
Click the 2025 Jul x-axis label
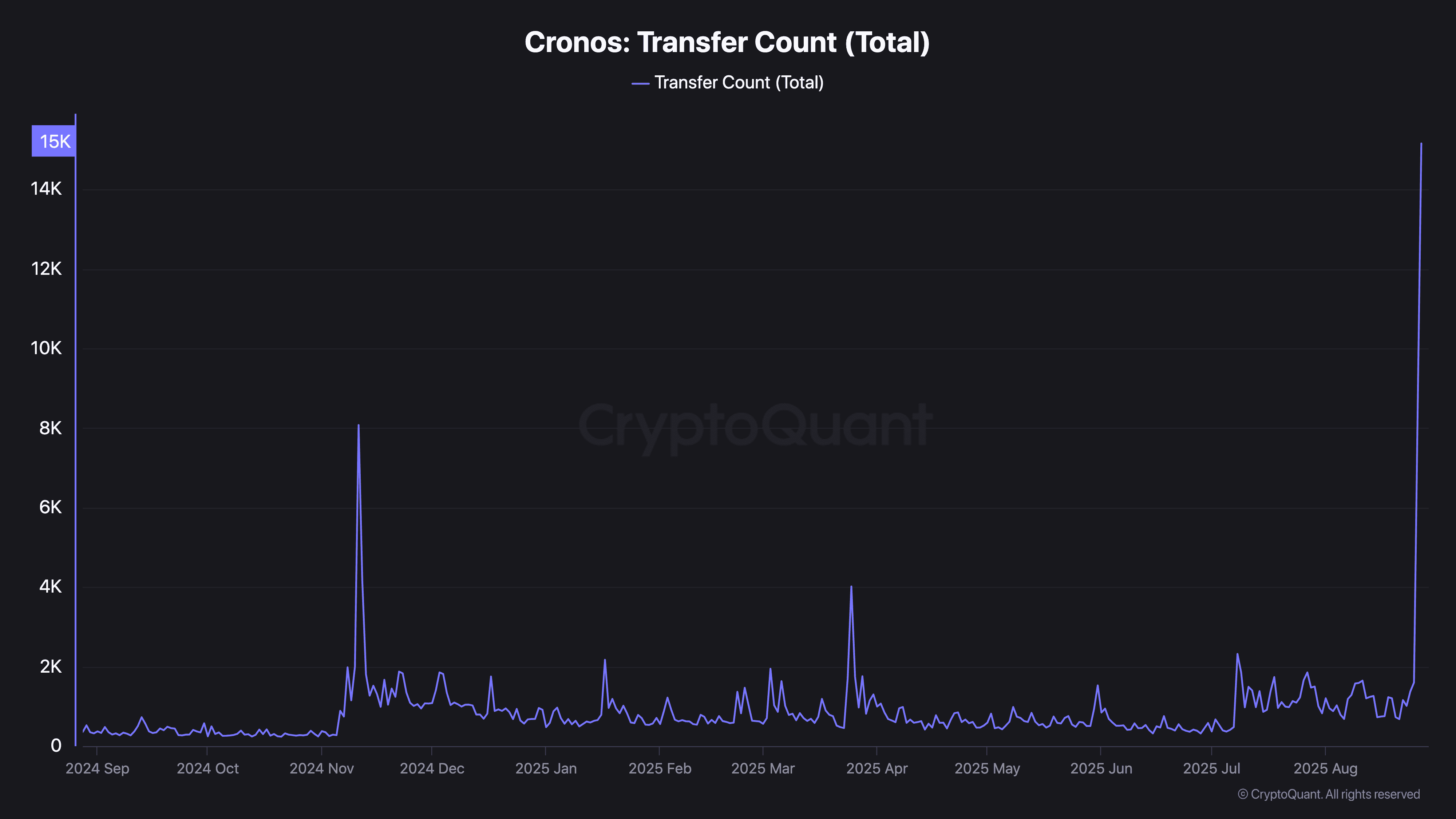pos(1211,769)
